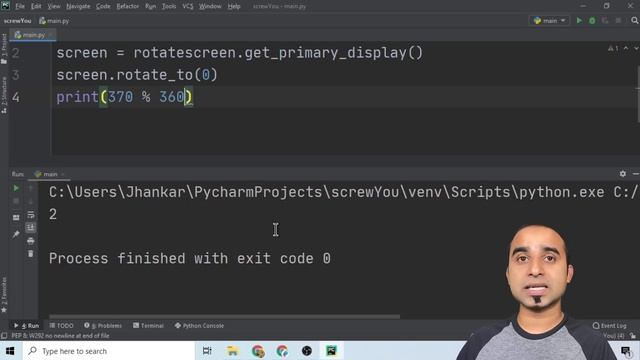640x360 pixels.
Task: Open the View menu
Action: pos(53,6)
